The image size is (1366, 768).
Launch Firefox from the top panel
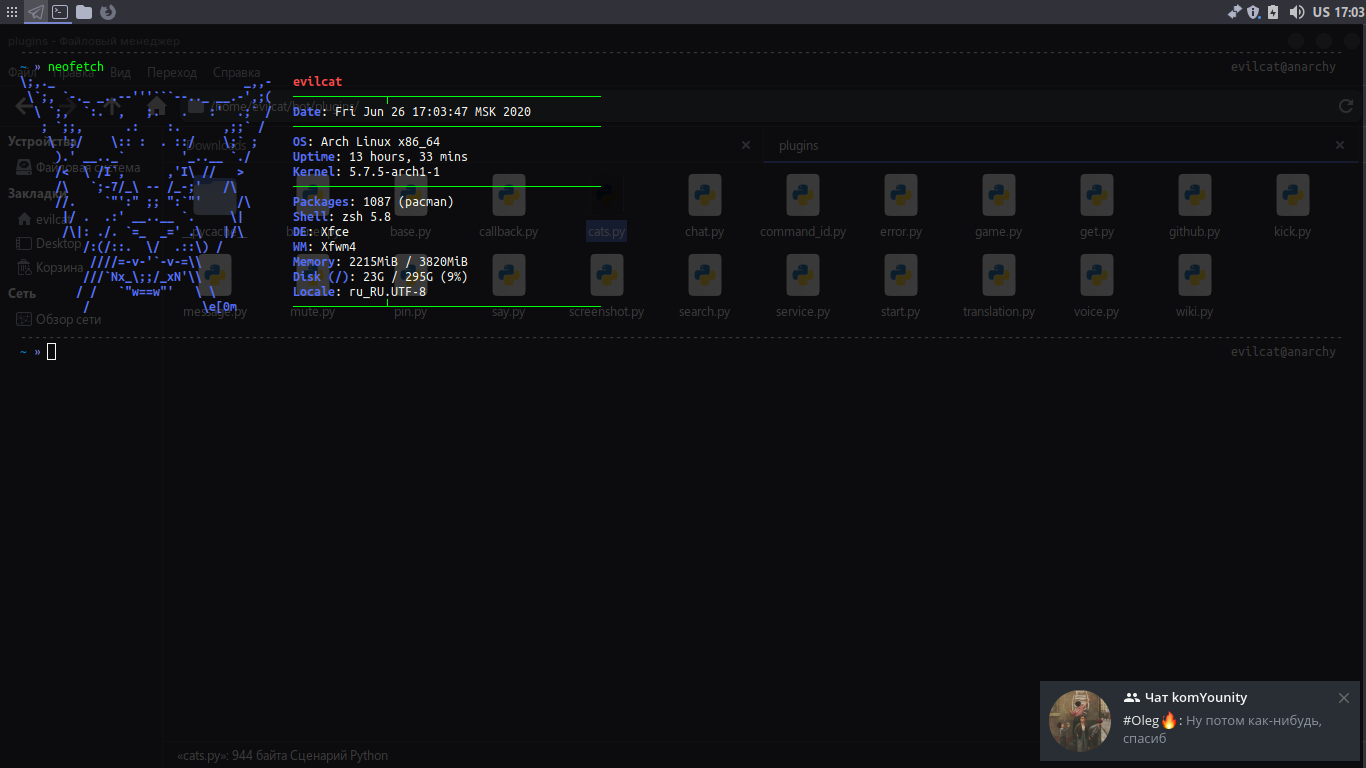tap(108, 12)
